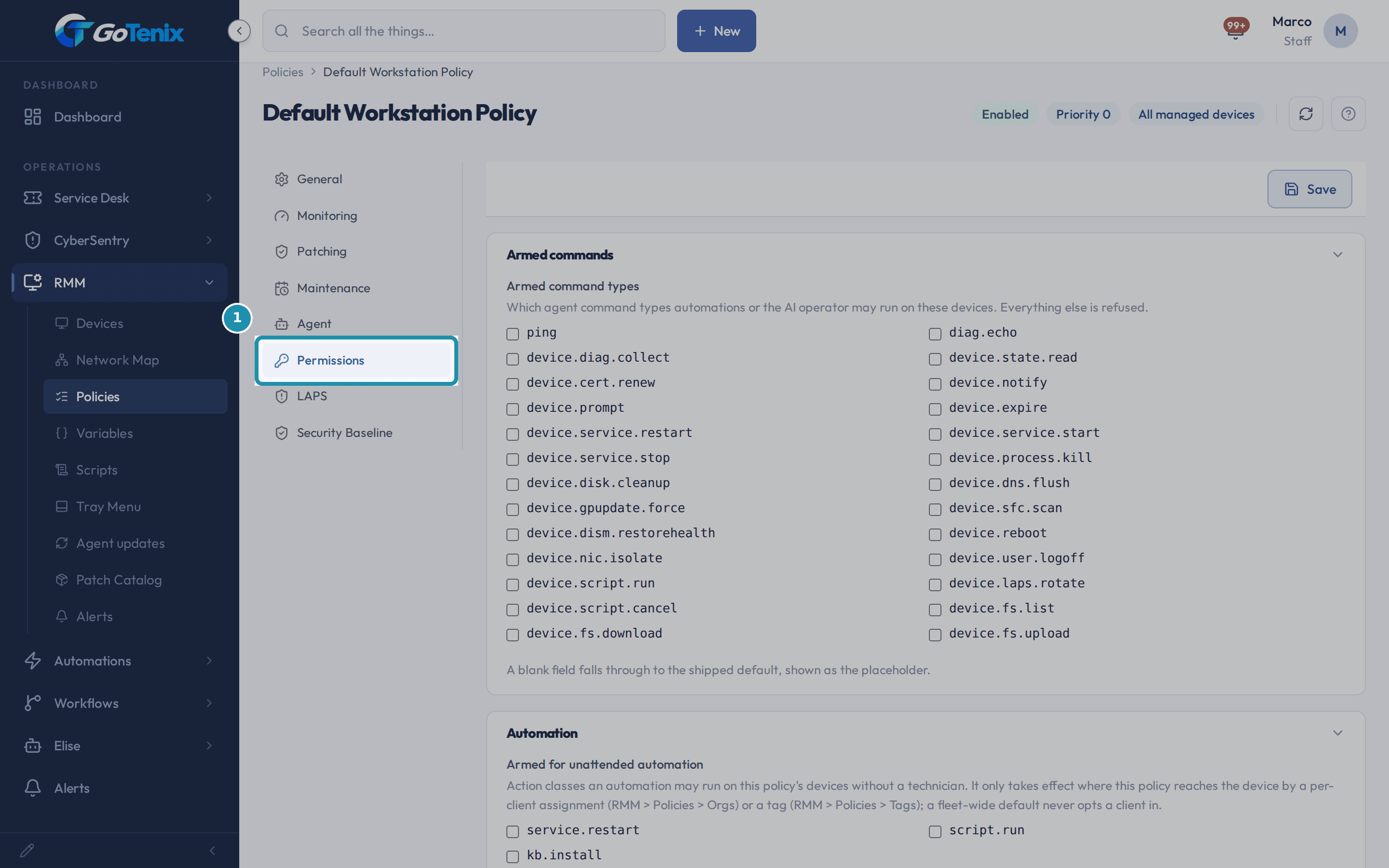
Task: Collapse the Automation section
Action: tap(1337, 733)
